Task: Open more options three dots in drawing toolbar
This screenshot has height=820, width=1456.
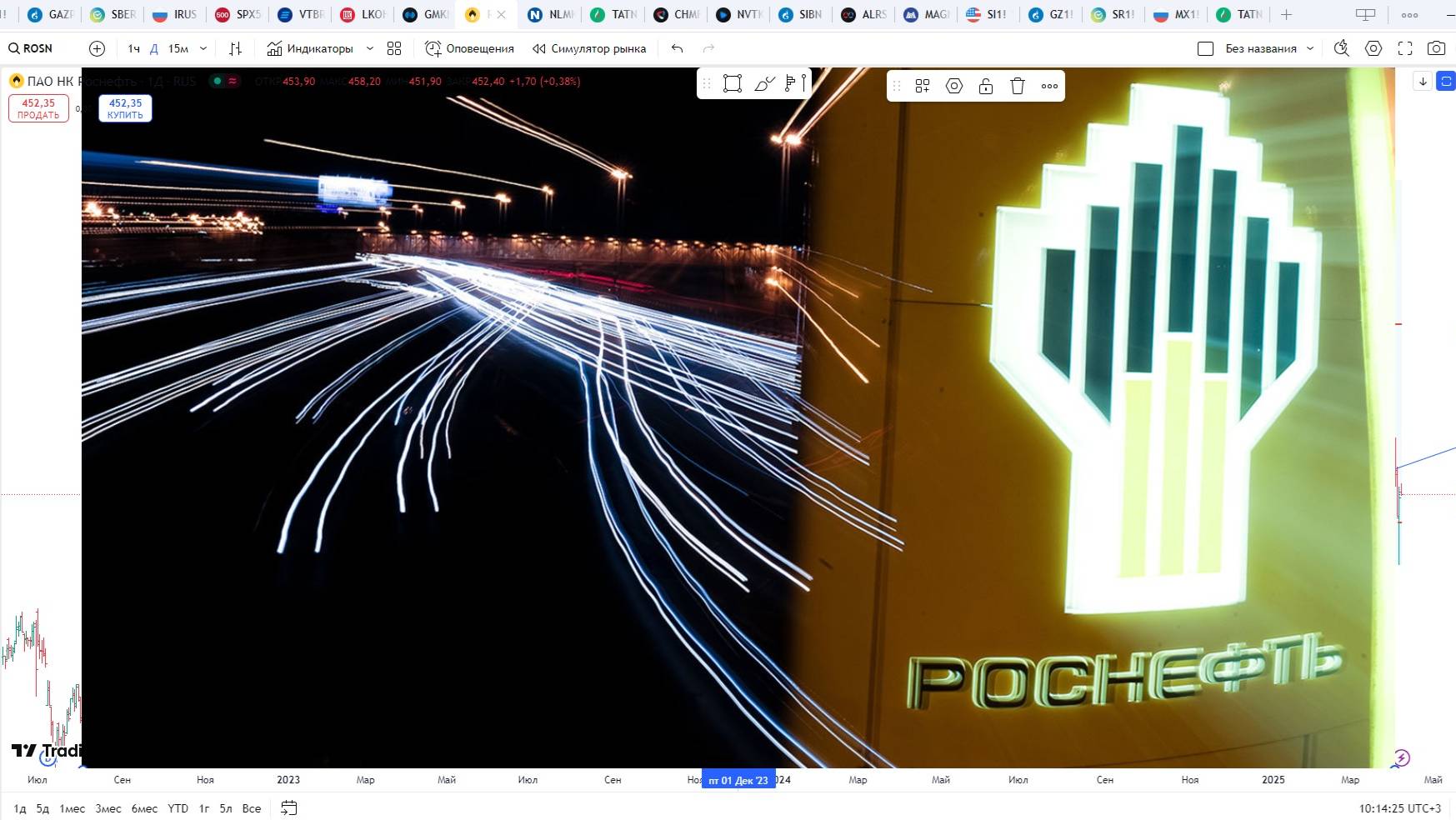Action: click(1049, 86)
